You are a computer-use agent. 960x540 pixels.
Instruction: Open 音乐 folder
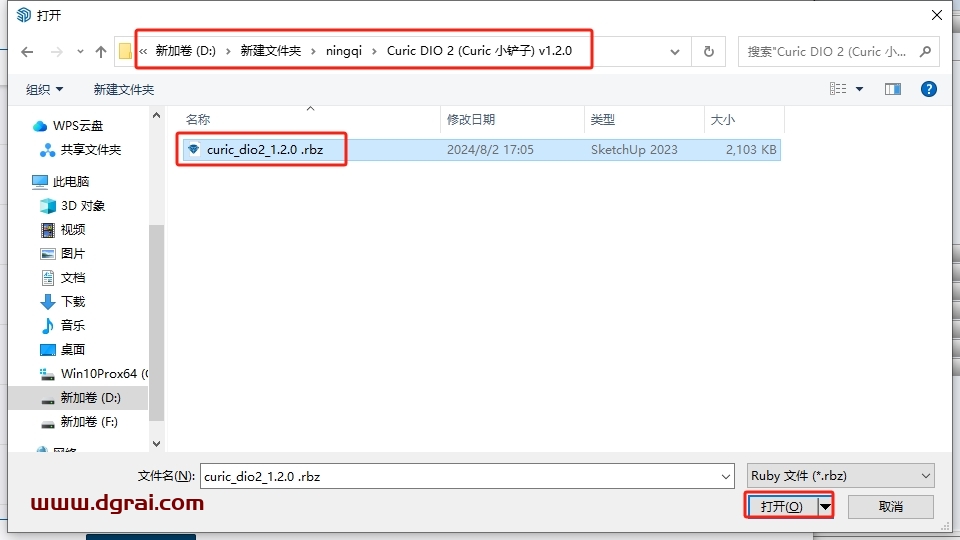click(x=62, y=325)
